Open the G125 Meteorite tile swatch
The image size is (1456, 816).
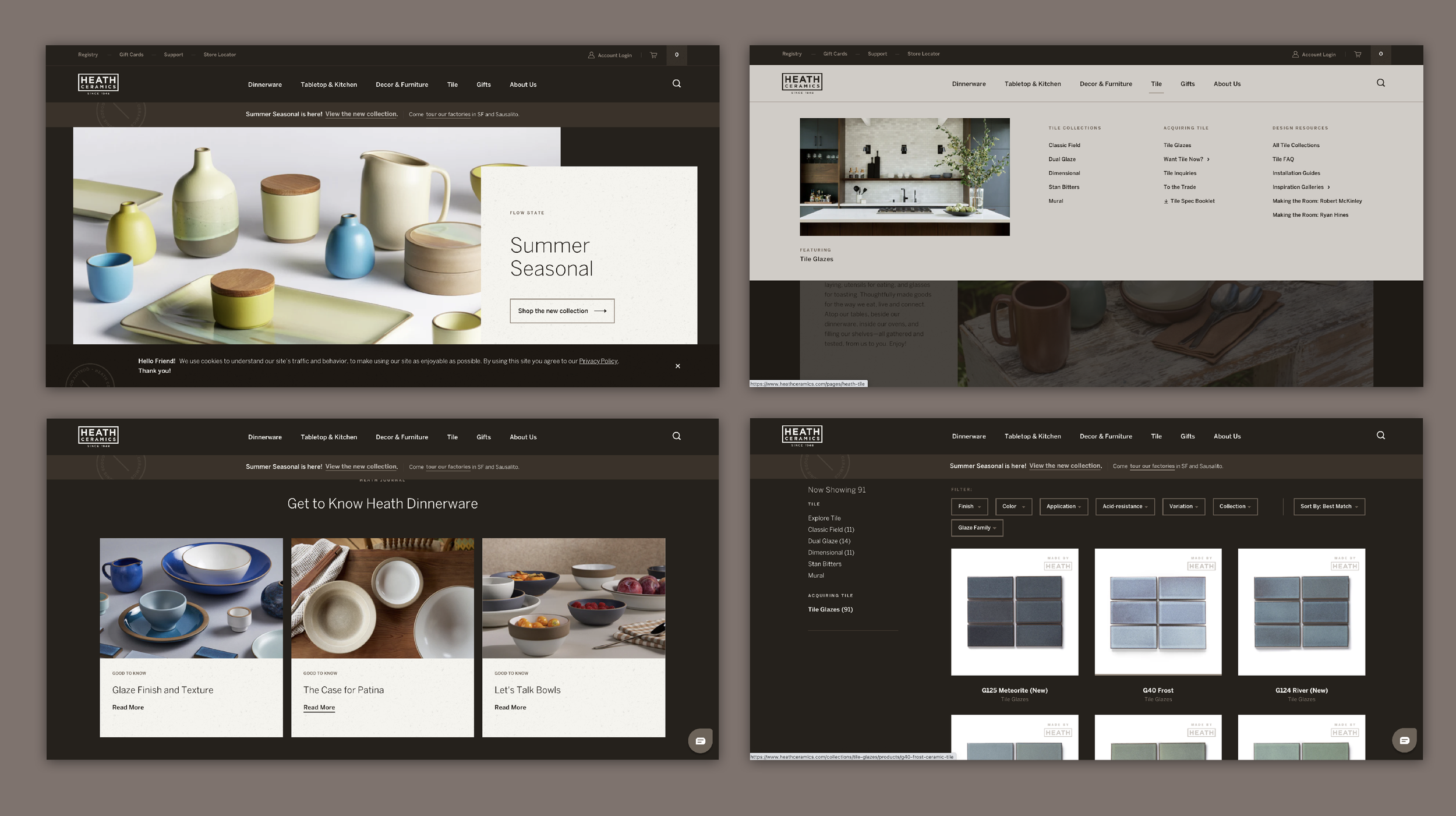coord(1014,612)
